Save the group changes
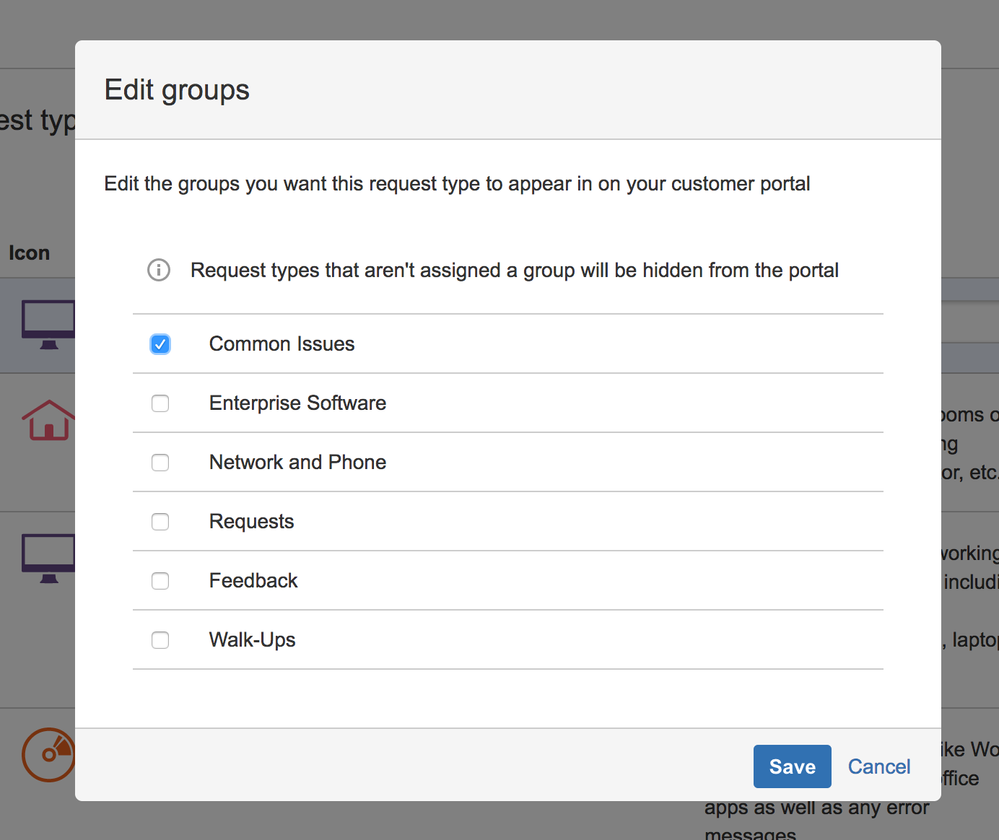Screen dimensions: 999x840 pyautogui.click(x=792, y=767)
